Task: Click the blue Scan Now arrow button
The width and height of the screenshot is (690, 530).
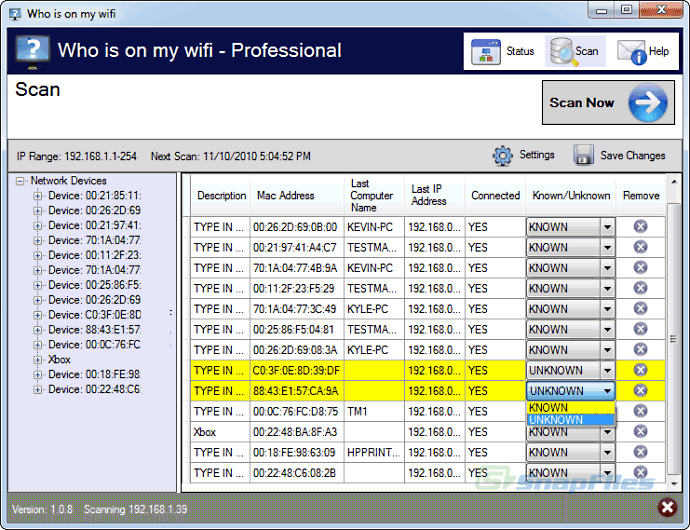Action: coord(648,103)
